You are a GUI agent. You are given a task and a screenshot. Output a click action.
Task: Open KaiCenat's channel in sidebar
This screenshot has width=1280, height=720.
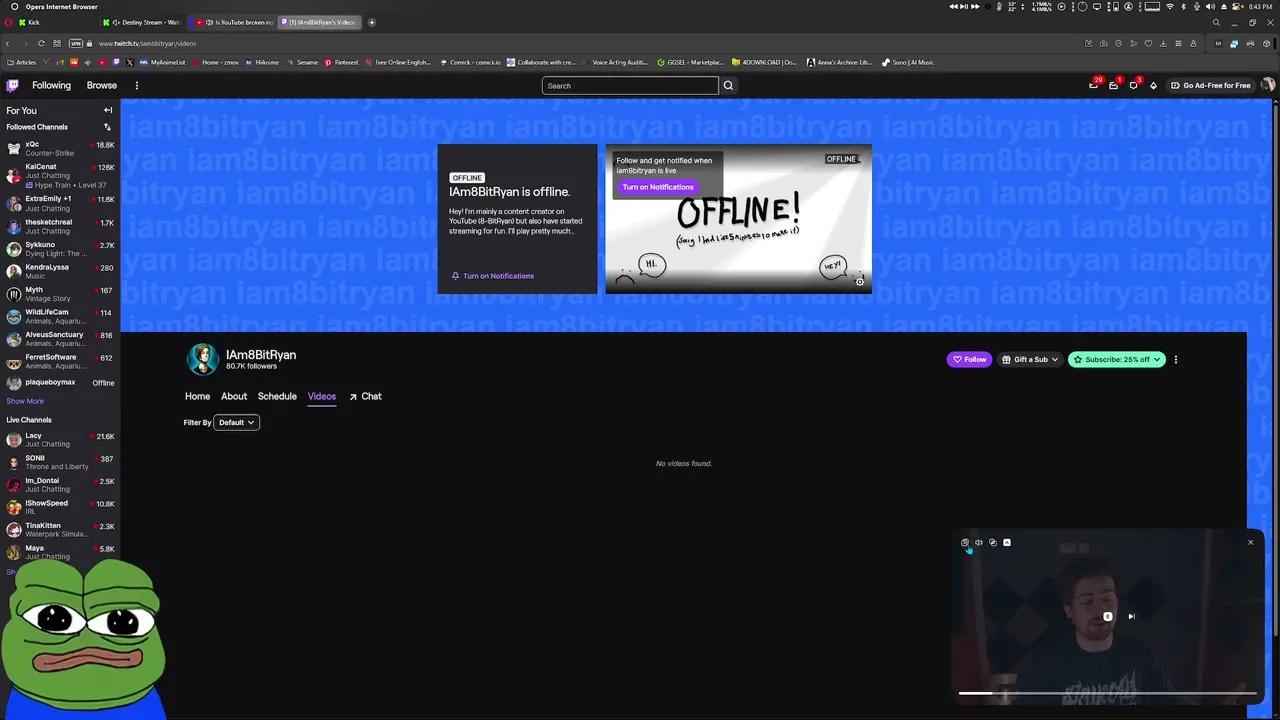60,175
